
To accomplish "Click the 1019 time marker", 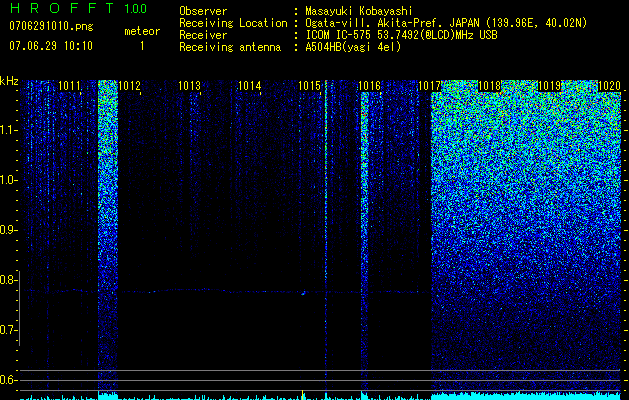I will tap(550, 86).
